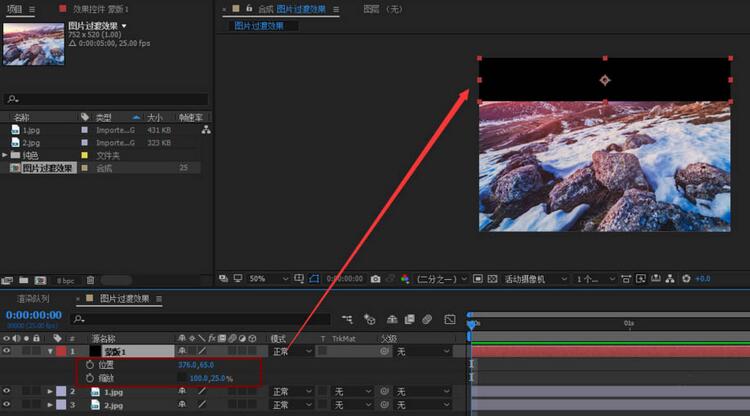Click the red label color swatch of 蒙版 1

click(x=60, y=351)
